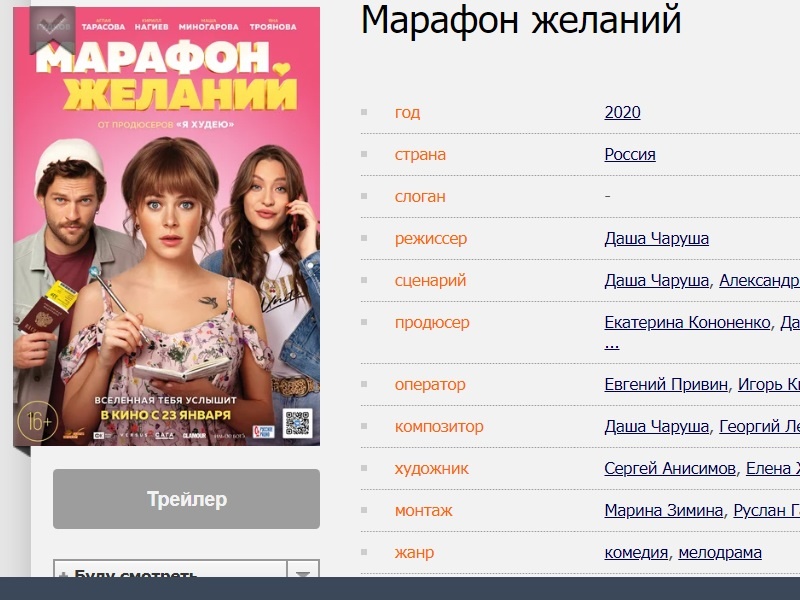
Task: Click the orange marker icon beside "монтаж"
Action: tap(363, 510)
